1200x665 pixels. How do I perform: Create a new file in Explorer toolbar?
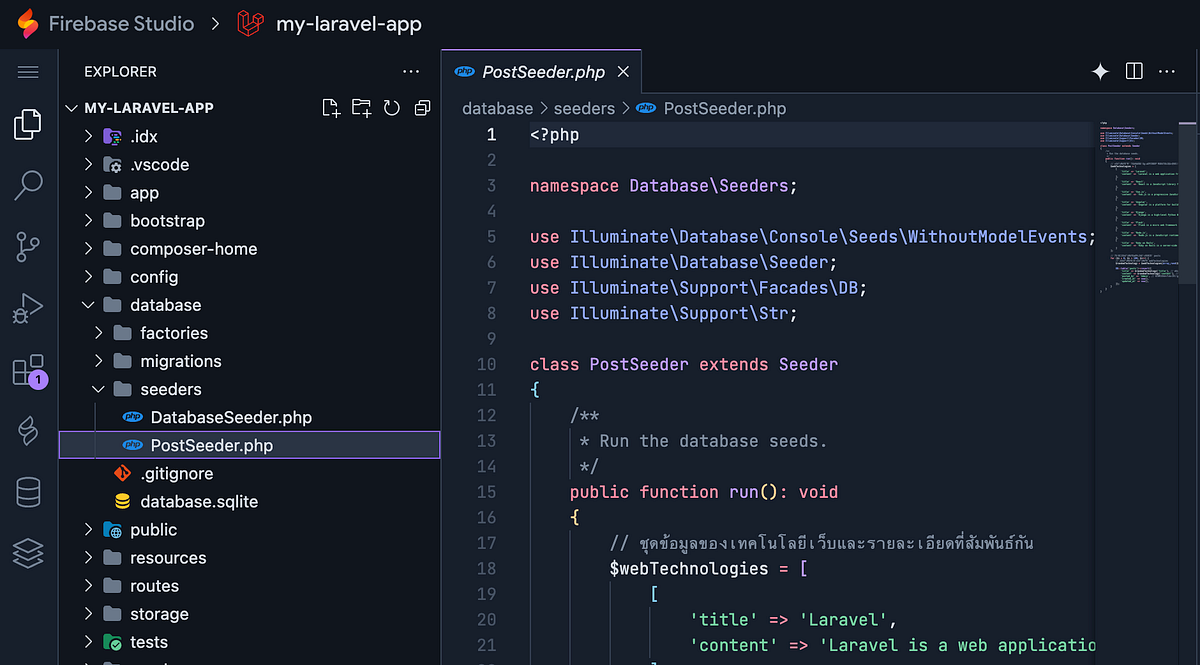point(331,107)
